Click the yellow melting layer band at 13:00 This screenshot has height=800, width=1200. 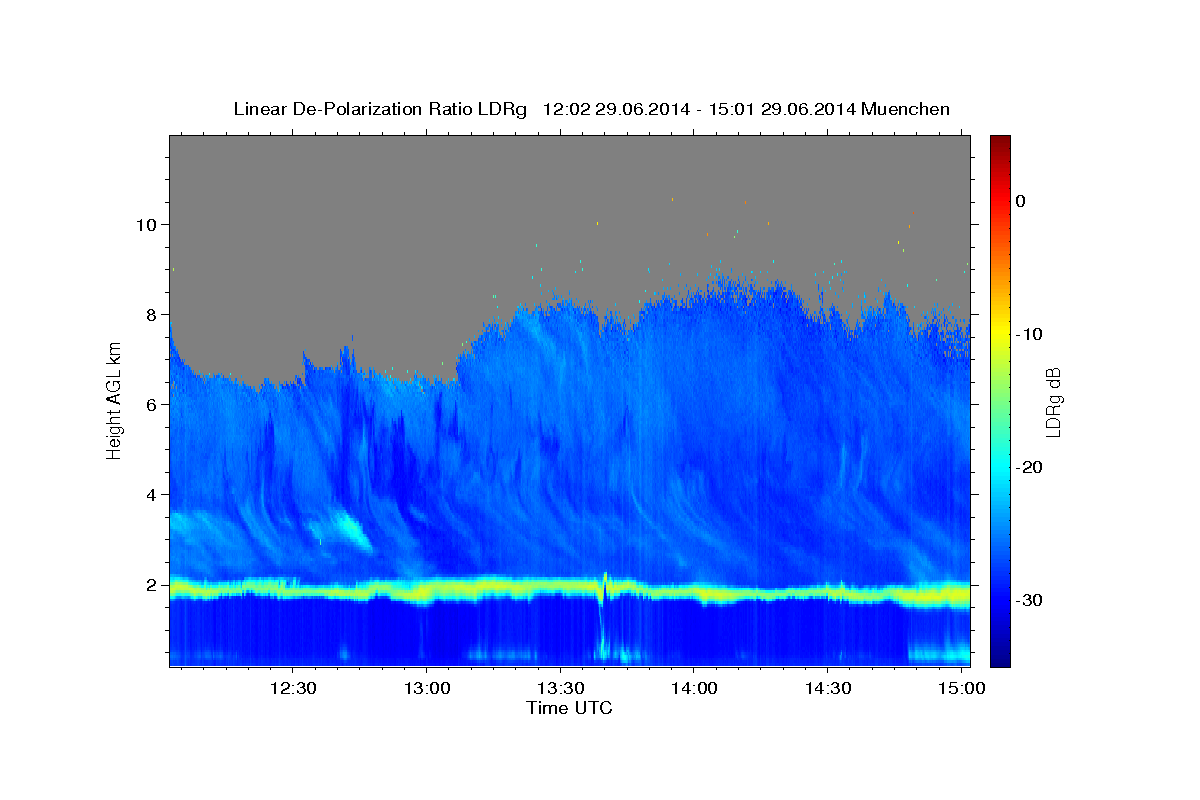coord(426,590)
